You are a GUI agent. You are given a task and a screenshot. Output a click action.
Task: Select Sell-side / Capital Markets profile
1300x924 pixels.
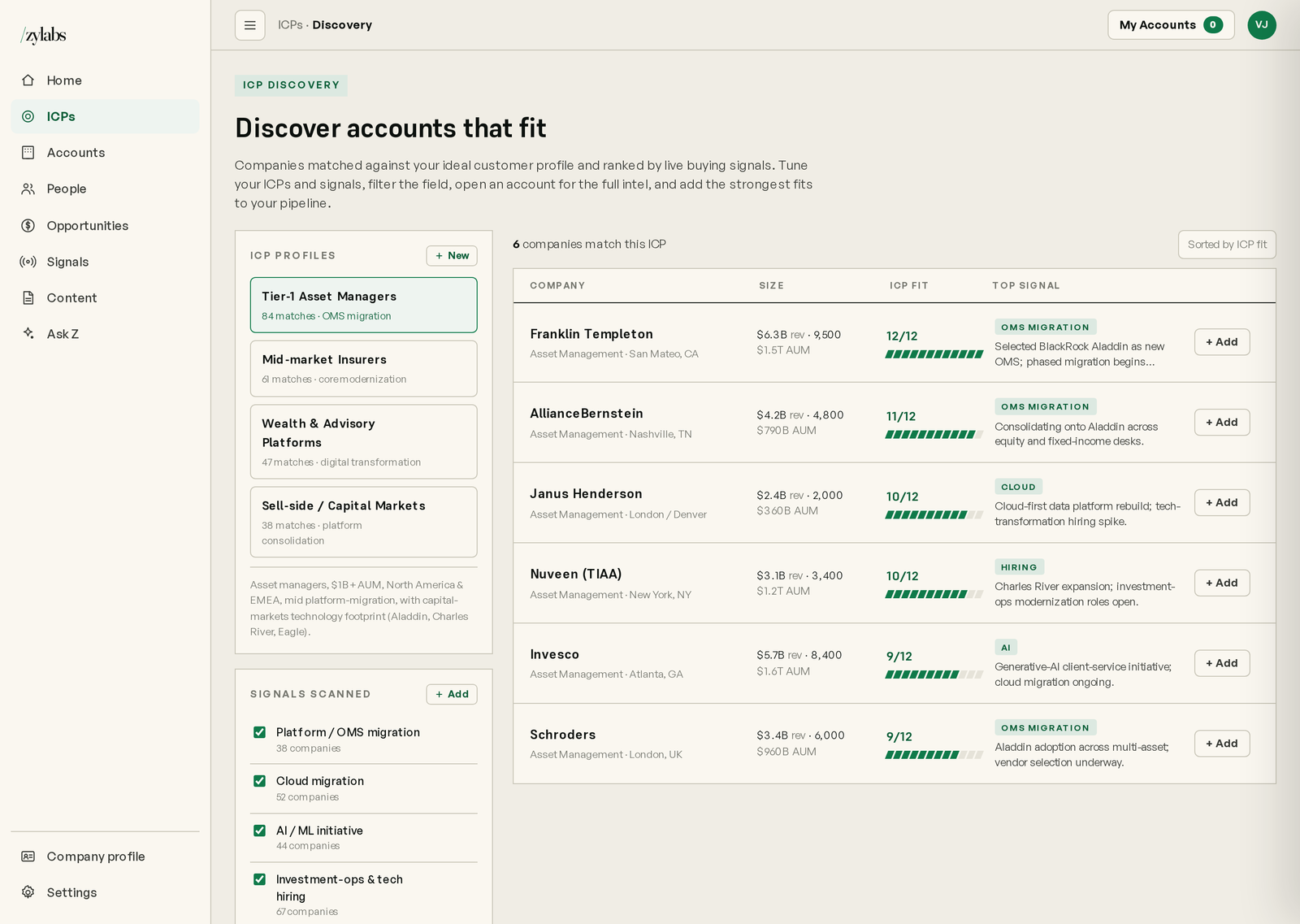coord(363,522)
